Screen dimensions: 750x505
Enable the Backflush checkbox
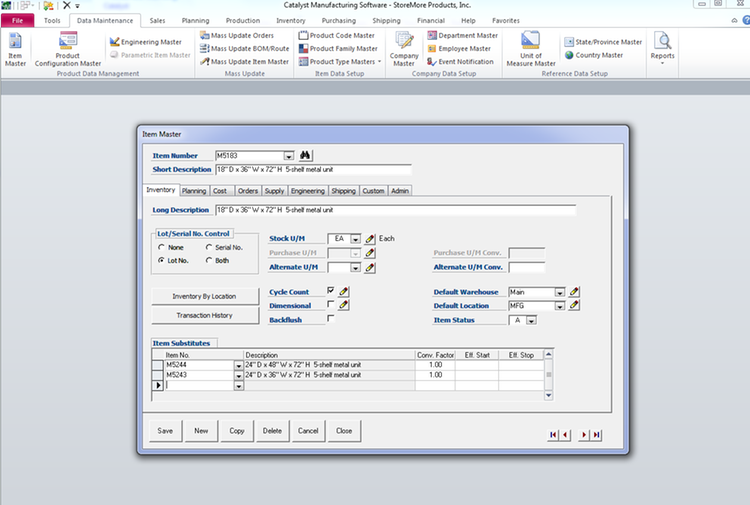331,318
